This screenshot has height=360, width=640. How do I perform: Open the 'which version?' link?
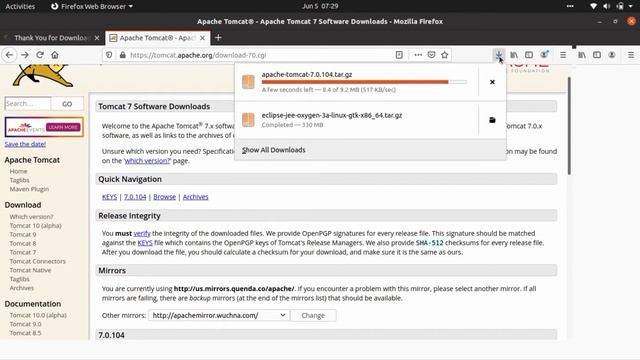(x=147, y=161)
